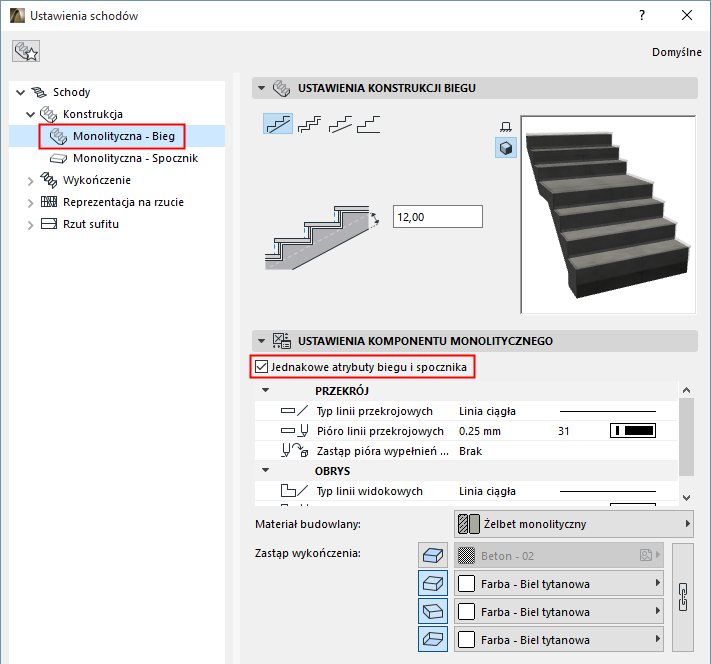This screenshot has height=664, width=711.
Task: Open the Beton - 02 surface dropdown
Action: [x=559, y=555]
